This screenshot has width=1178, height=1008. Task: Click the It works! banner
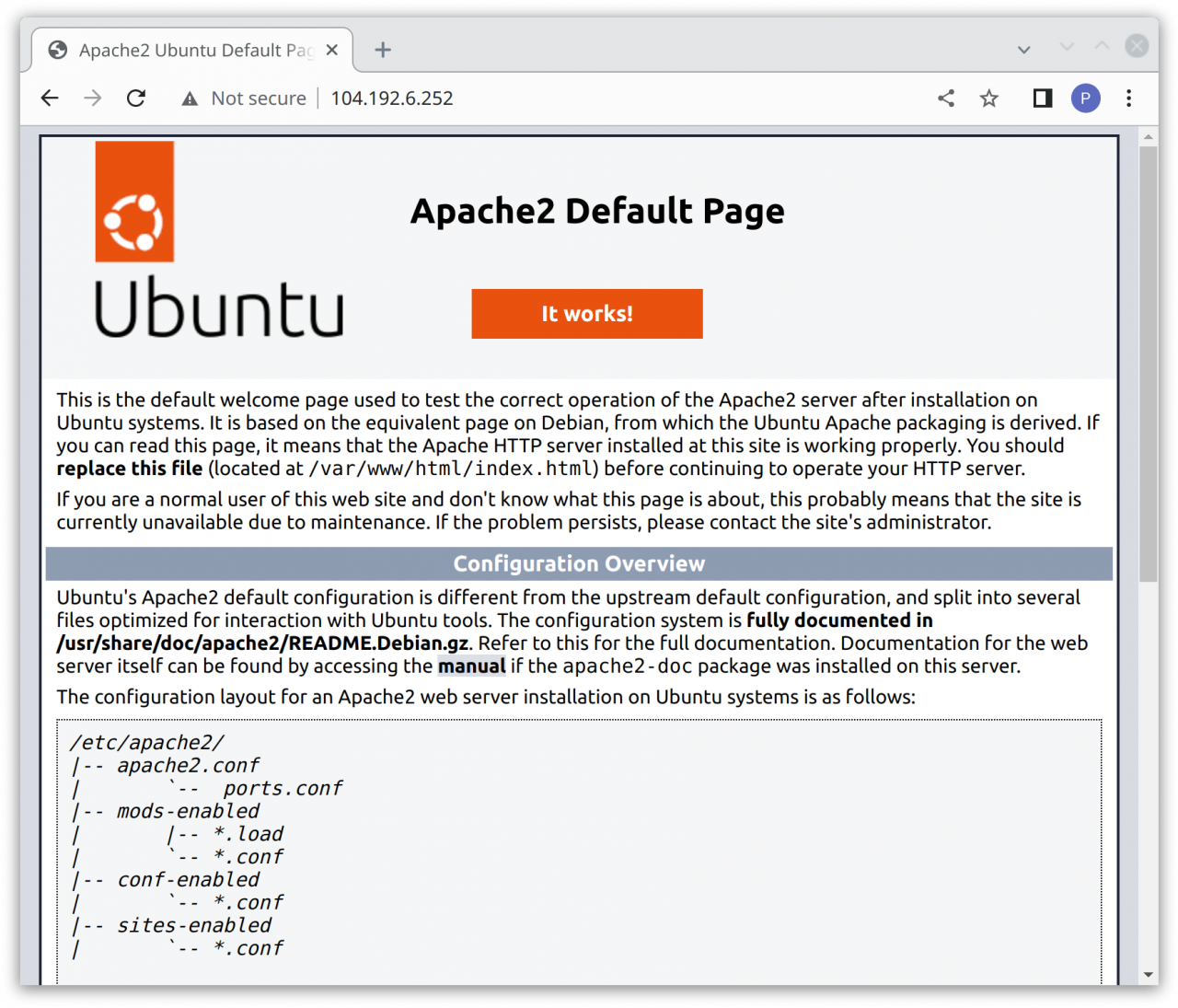point(587,313)
